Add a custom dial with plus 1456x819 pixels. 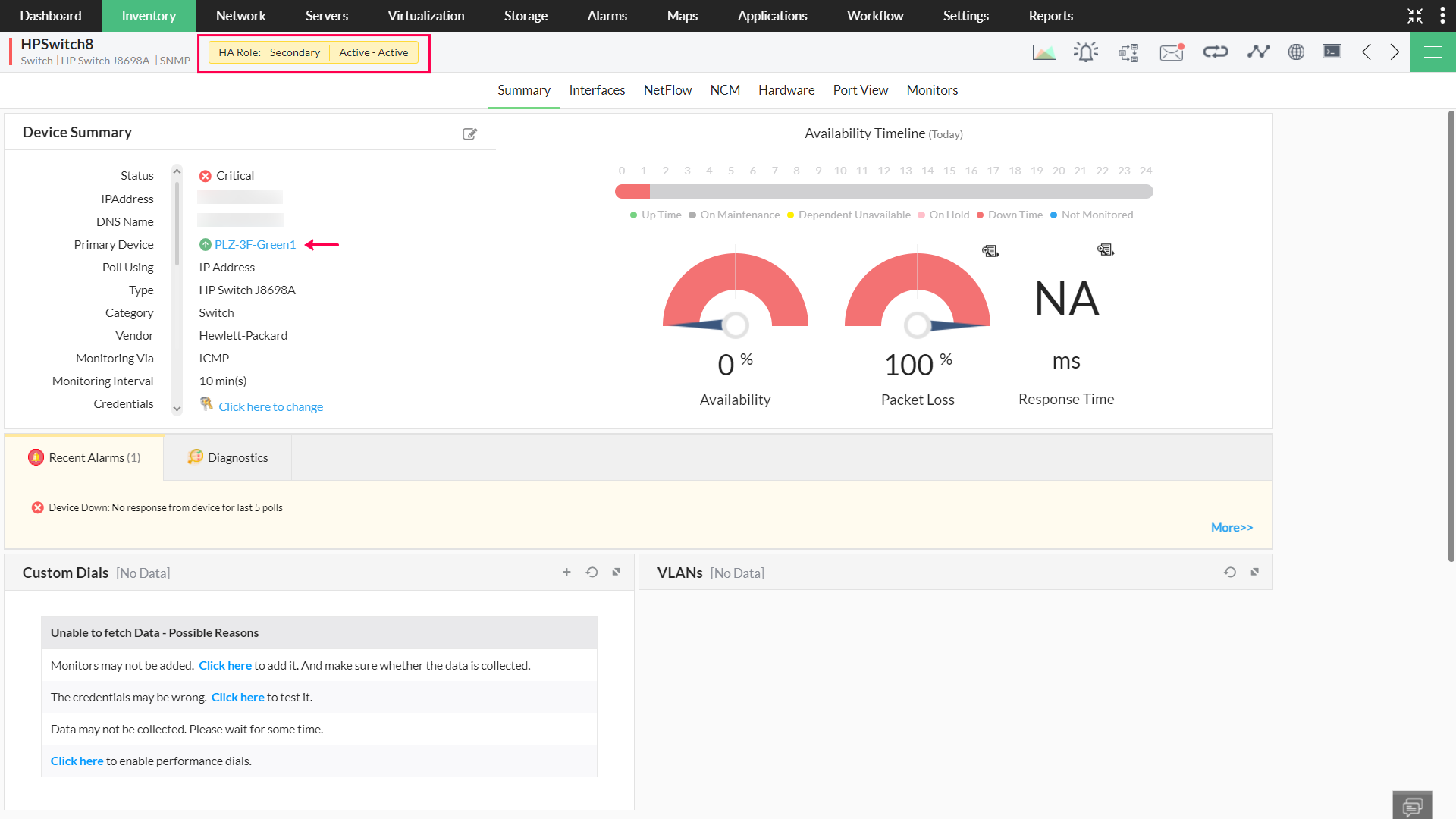tap(566, 573)
